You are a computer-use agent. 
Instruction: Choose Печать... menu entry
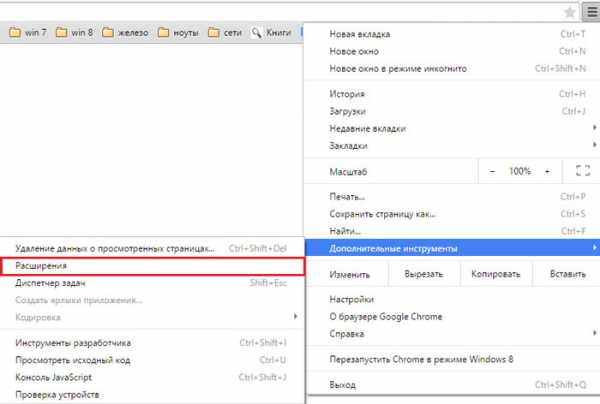pos(452,197)
